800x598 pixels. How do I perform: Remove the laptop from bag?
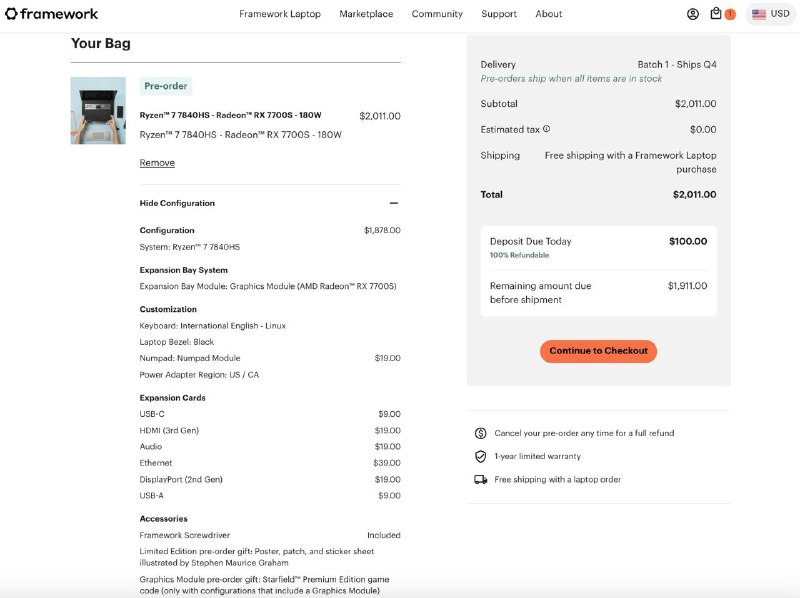click(x=157, y=163)
